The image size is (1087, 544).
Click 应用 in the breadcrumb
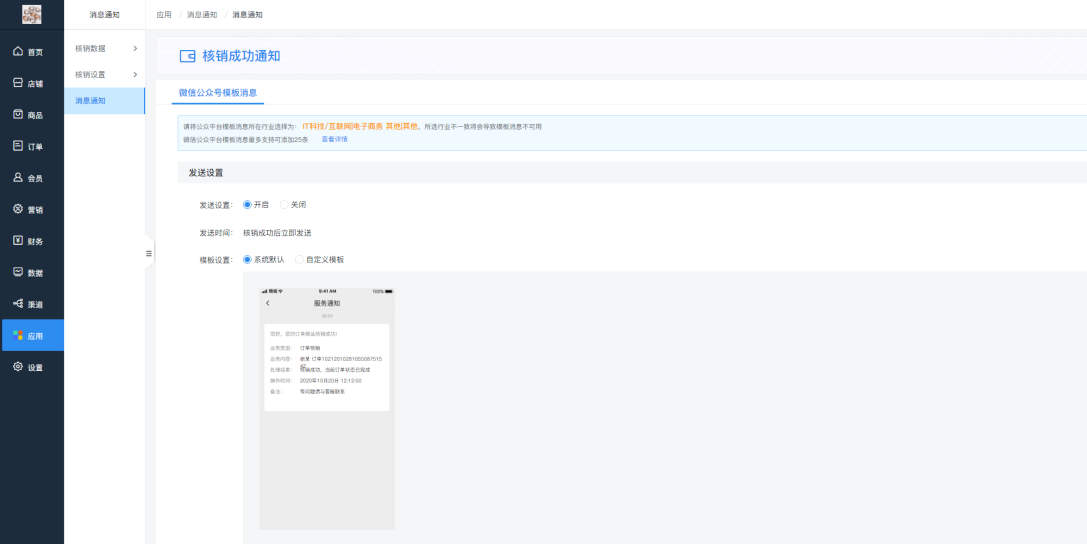coord(164,15)
